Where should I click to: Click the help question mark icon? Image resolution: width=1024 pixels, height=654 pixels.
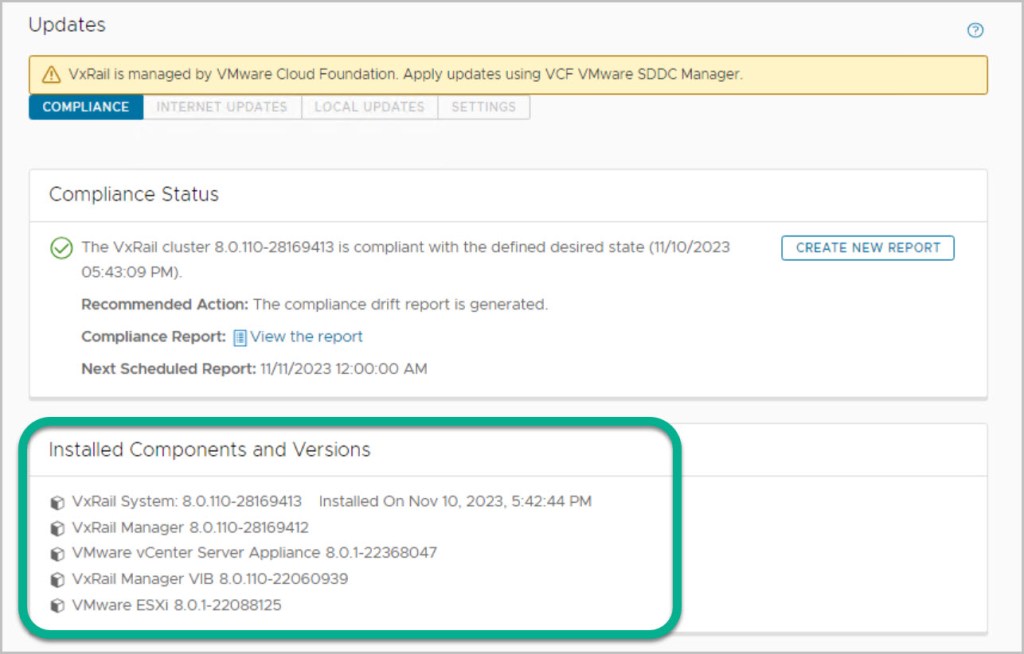pyautogui.click(x=975, y=30)
